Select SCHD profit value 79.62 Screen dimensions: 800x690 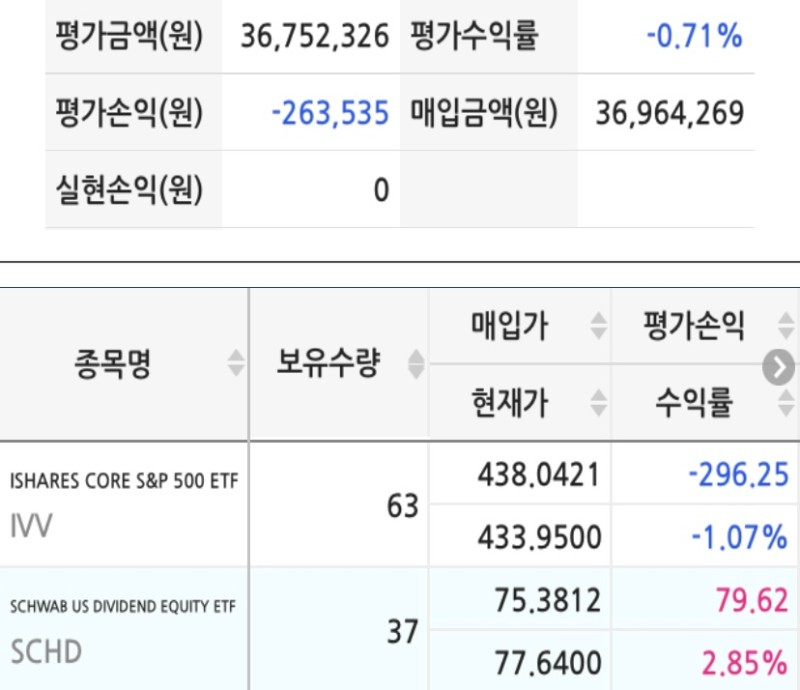[x=752, y=600]
